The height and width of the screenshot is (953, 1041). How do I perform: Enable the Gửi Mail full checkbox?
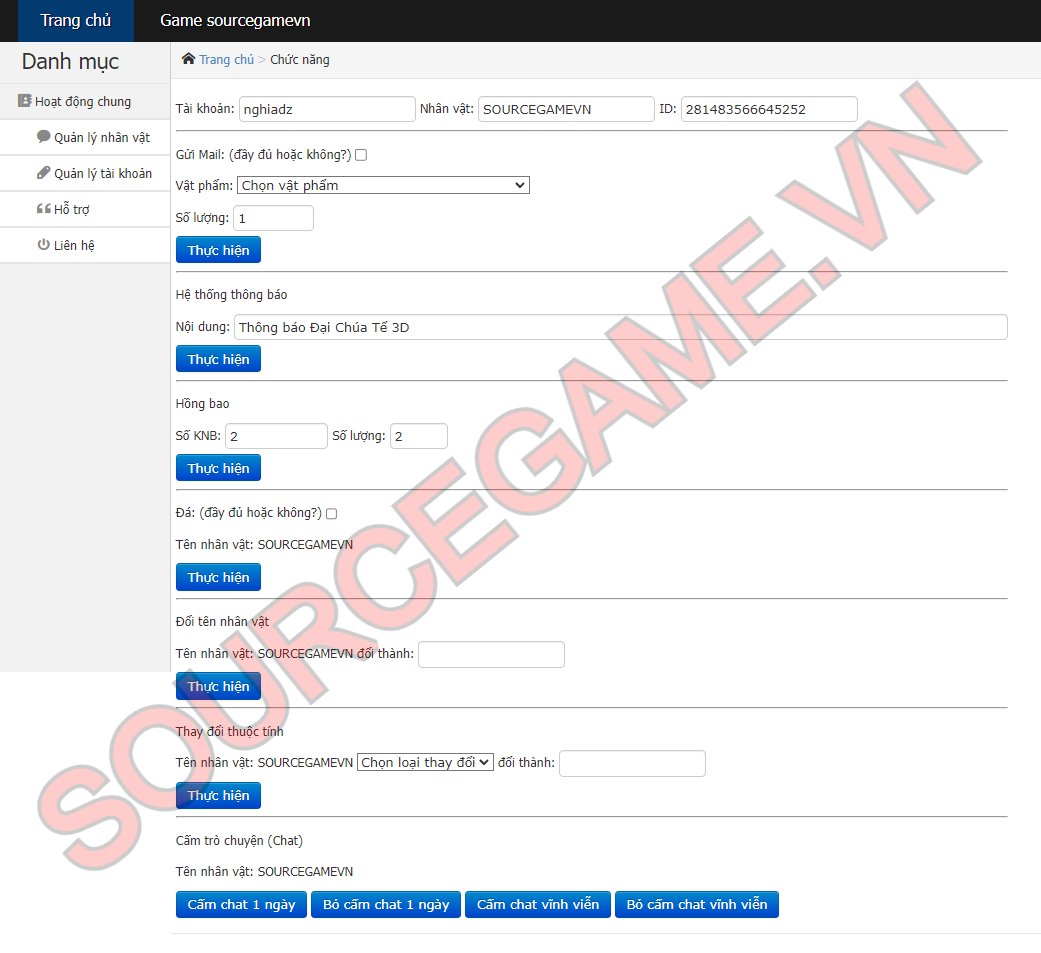coord(361,155)
